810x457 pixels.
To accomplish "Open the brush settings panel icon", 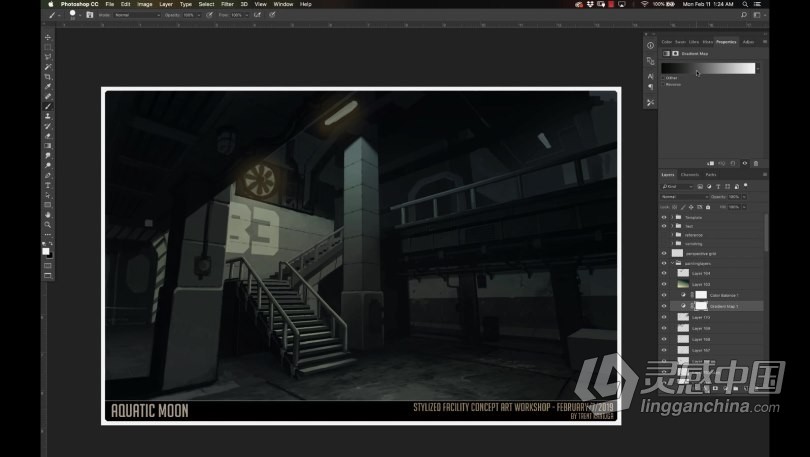I will [x=90, y=15].
